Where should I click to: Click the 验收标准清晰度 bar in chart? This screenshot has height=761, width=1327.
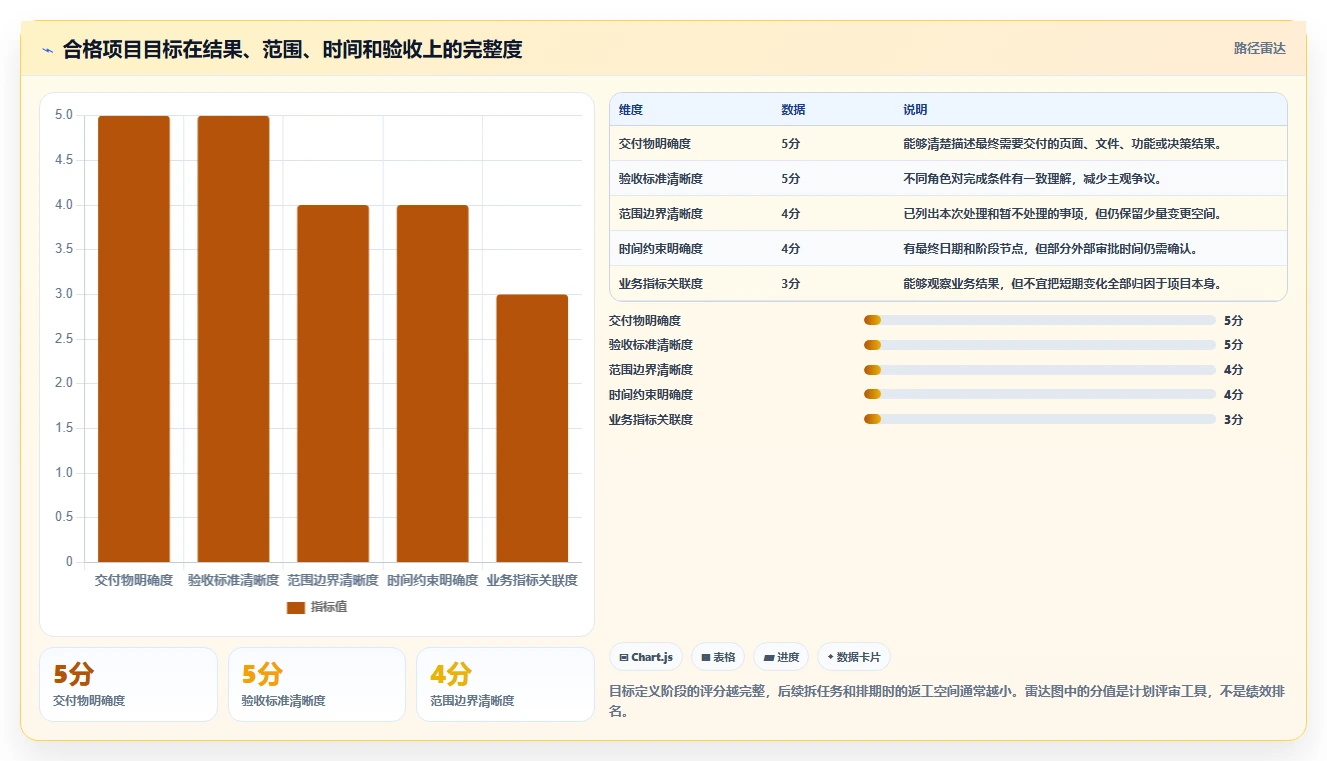233,339
